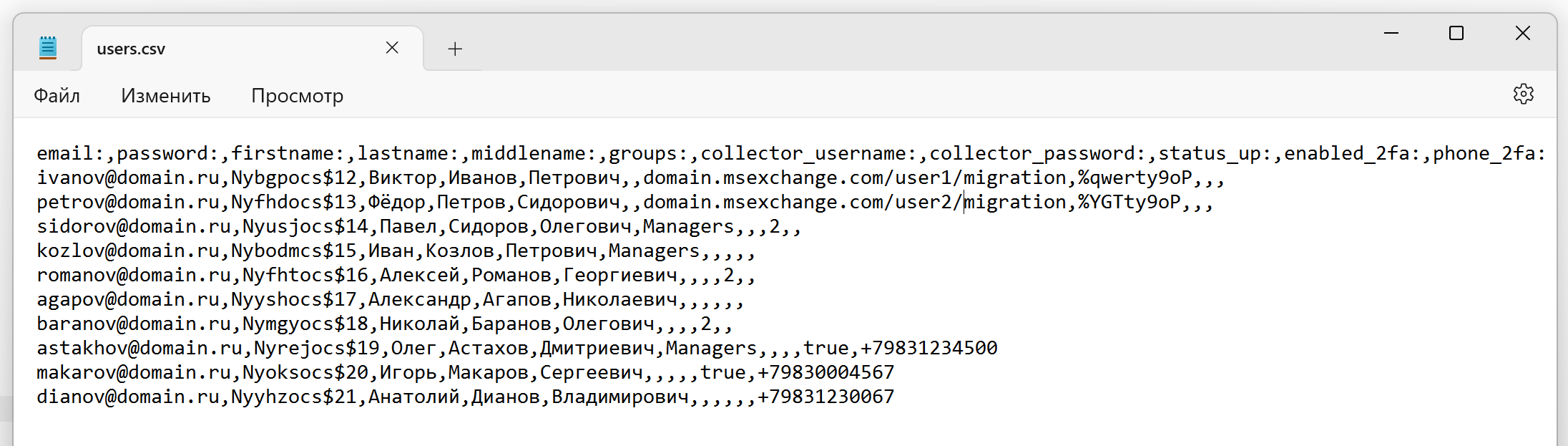
Task: Close the Notepad window
Action: pos(1522,33)
